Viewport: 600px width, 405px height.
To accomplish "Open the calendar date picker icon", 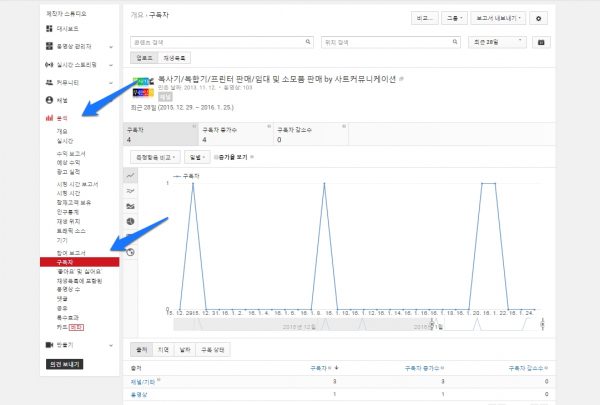I will pos(541,42).
